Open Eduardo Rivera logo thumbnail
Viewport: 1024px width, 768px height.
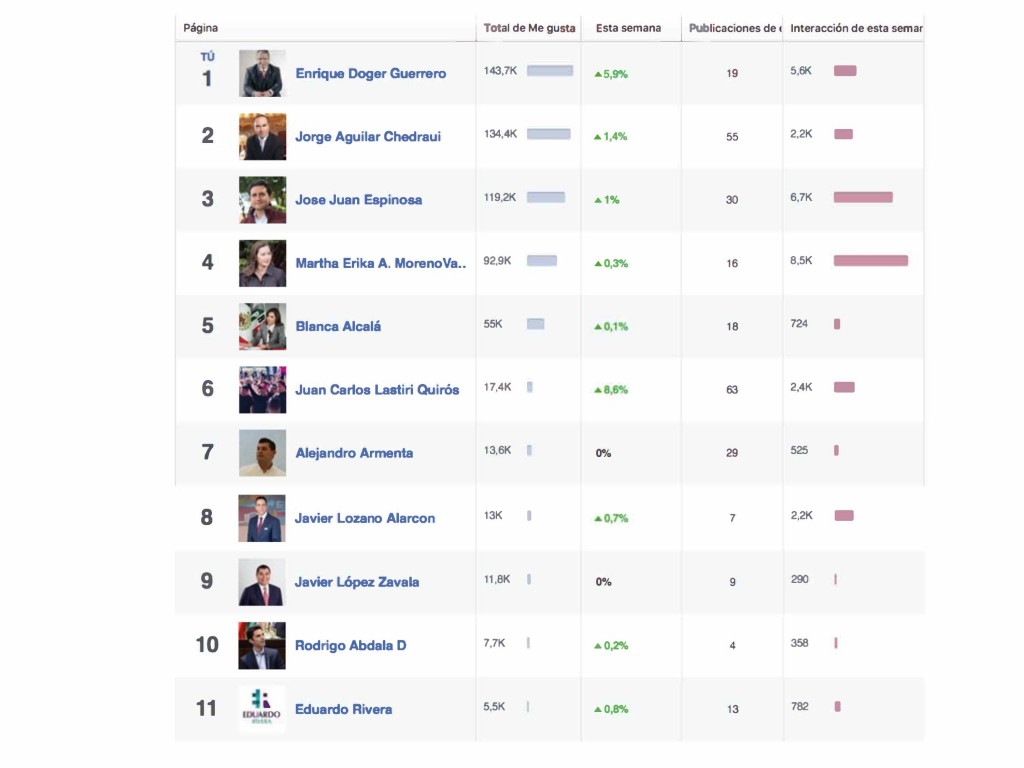point(262,709)
